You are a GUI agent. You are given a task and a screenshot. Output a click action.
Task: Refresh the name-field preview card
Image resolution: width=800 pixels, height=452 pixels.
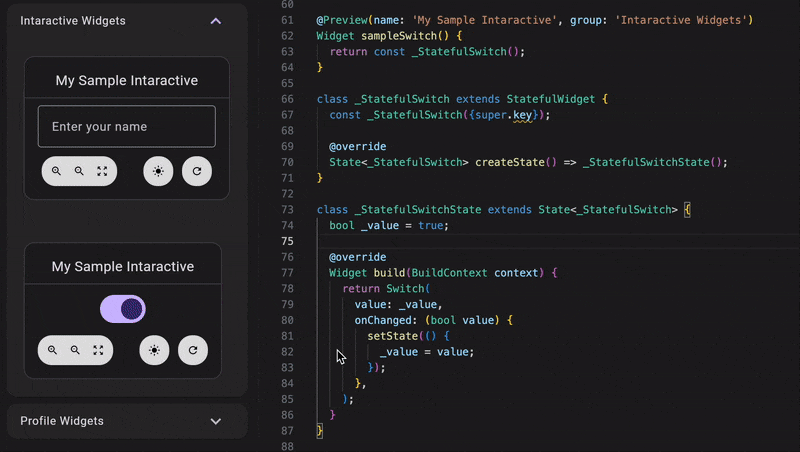pos(197,171)
